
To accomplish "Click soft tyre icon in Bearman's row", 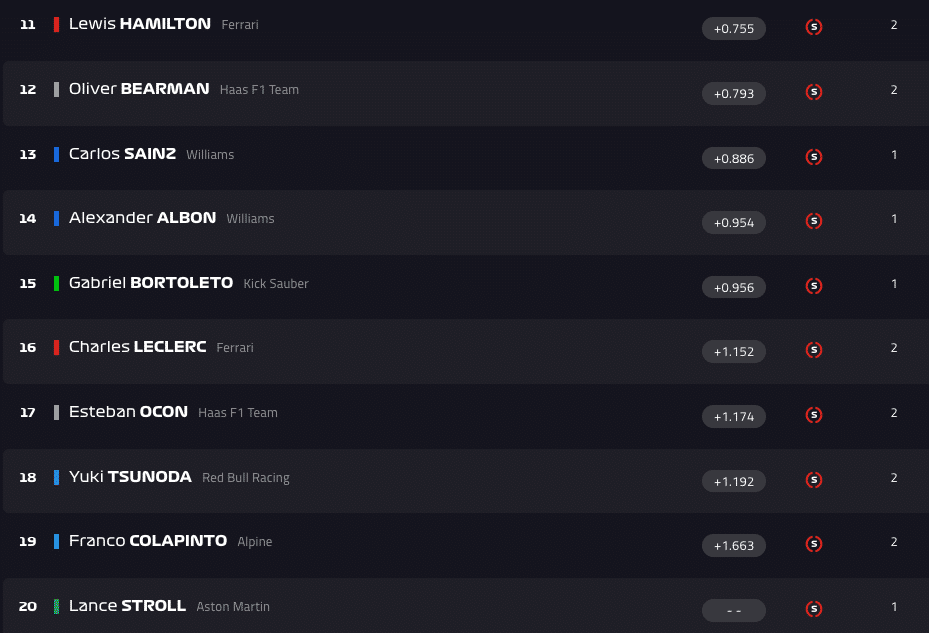I will tap(814, 92).
